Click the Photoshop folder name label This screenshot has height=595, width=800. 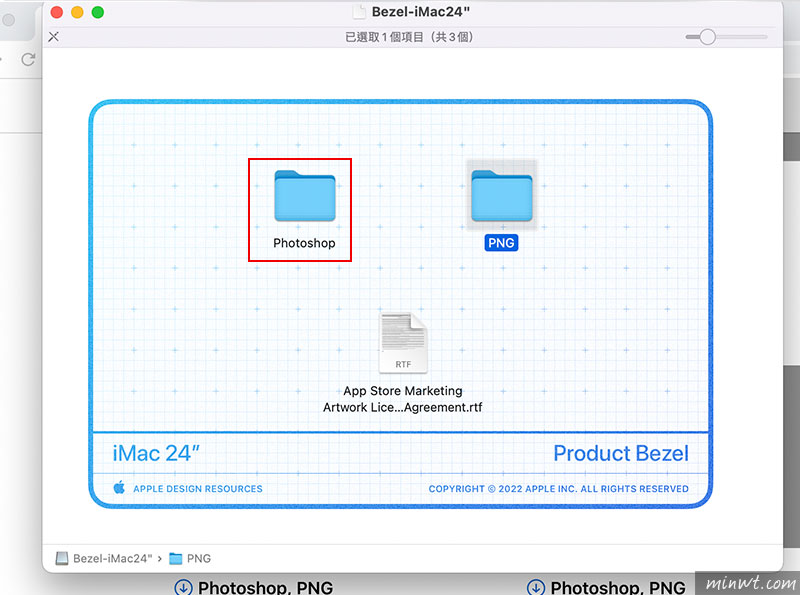pyautogui.click(x=304, y=243)
